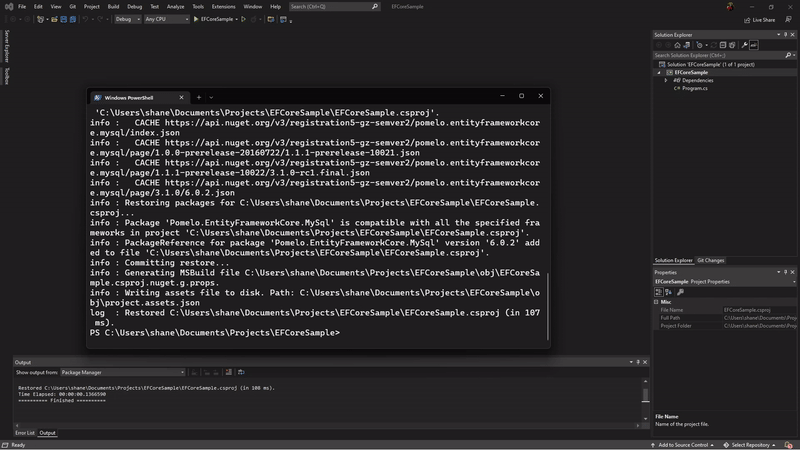This screenshot has width=800, height=450.
Task: Switch to Git Changes tab
Action: point(711,261)
